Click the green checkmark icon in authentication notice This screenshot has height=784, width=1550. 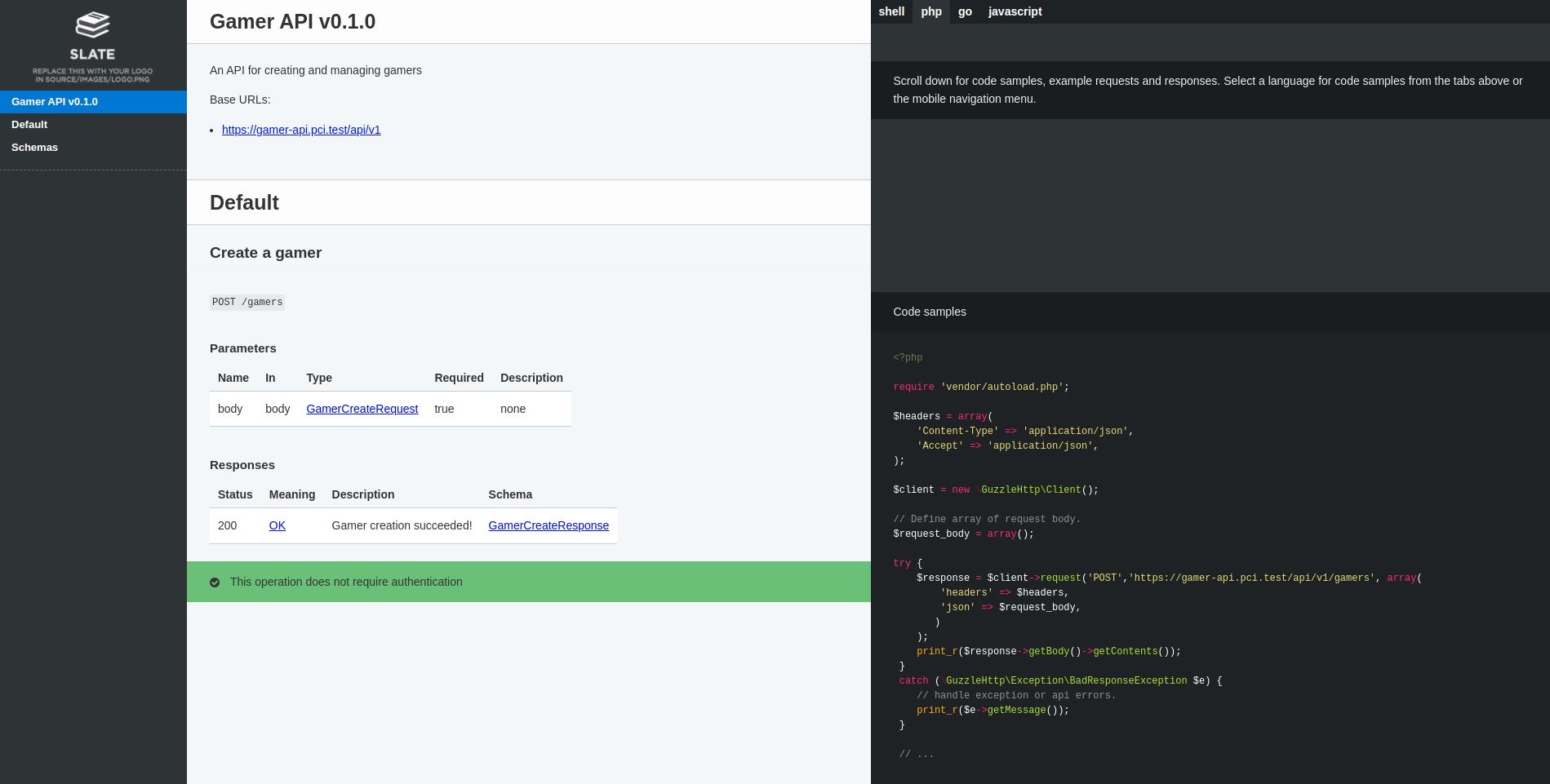[x=215, y=582]
